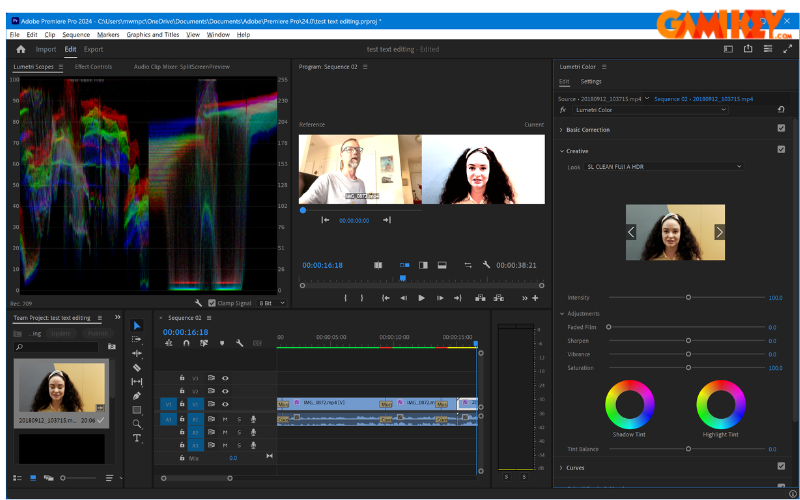Click the Extract button

(x=498, y=298)
